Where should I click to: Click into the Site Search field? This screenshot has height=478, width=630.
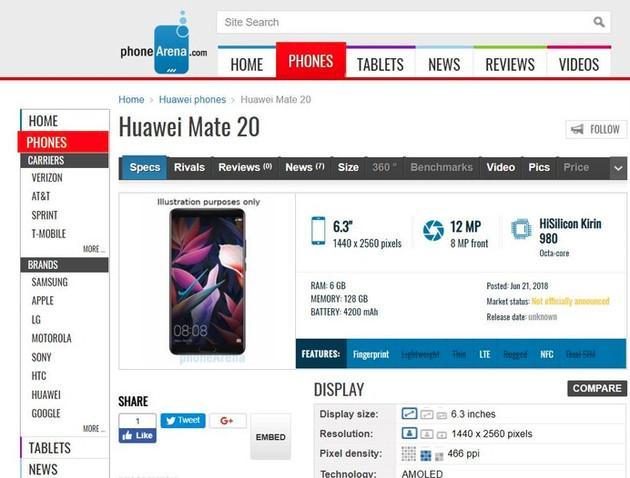click(405, 22)
